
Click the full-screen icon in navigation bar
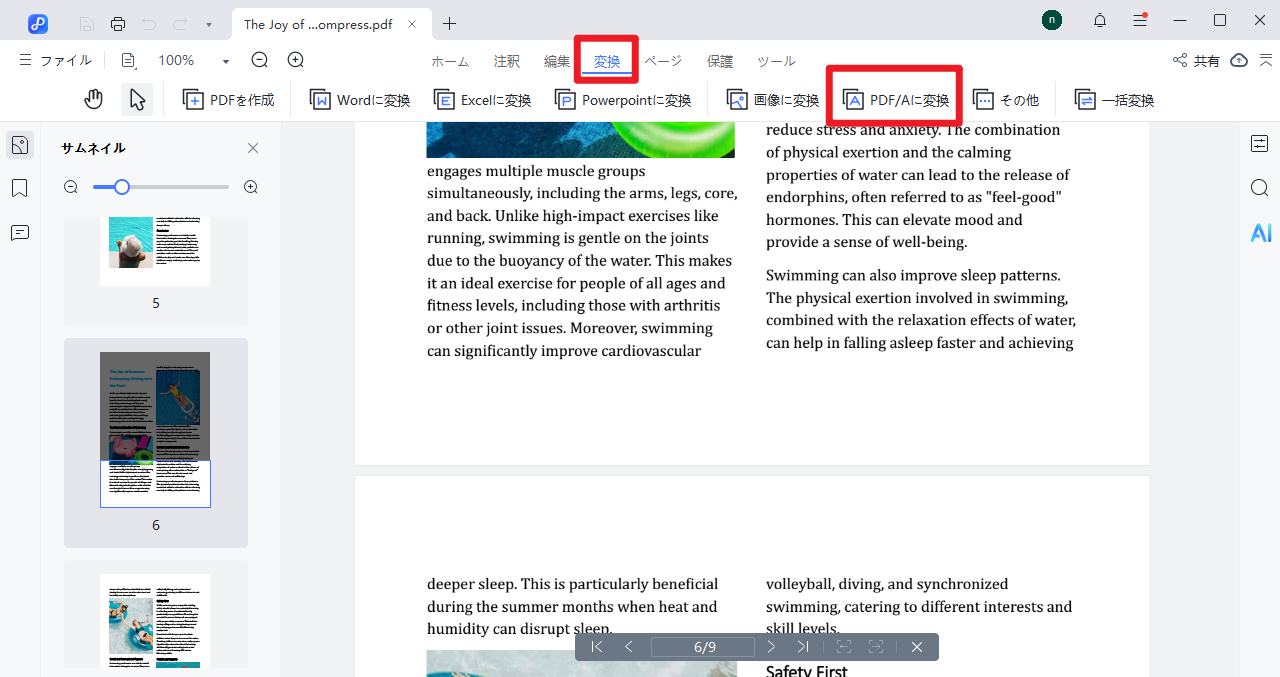coord(876,647)
